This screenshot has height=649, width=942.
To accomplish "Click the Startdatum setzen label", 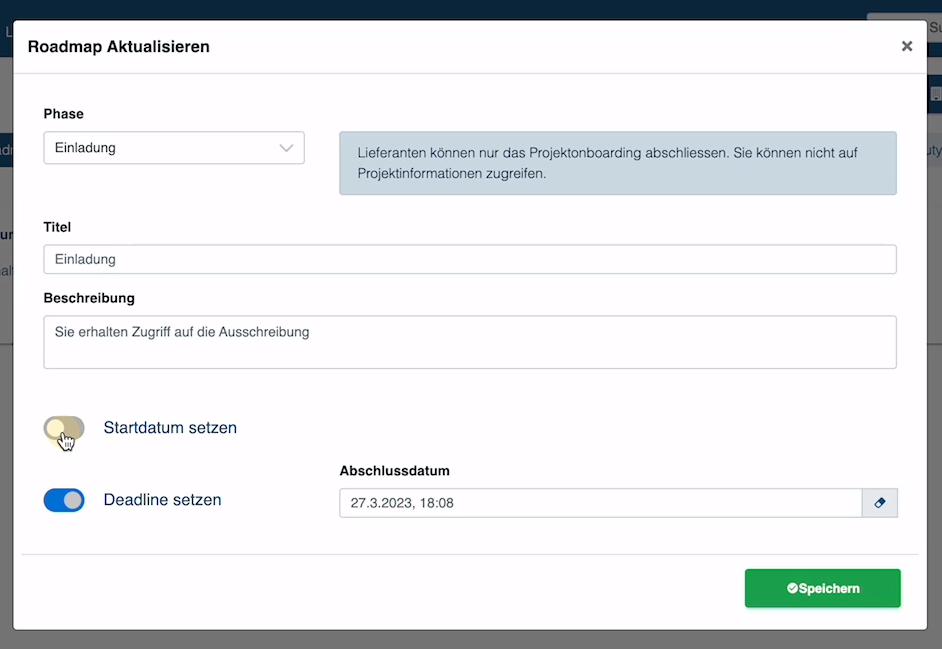I will 170,428.
